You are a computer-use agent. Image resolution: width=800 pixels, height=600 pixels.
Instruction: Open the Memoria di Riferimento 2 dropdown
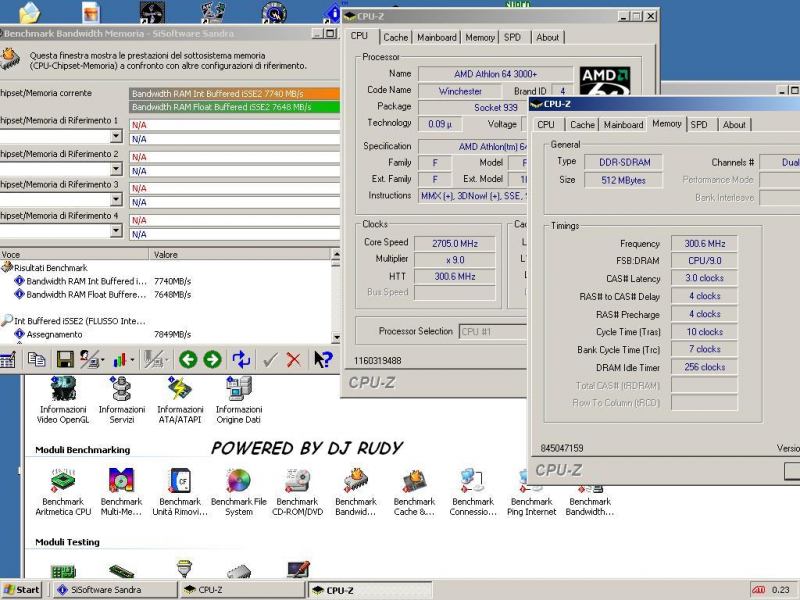(x=116, y=168)
